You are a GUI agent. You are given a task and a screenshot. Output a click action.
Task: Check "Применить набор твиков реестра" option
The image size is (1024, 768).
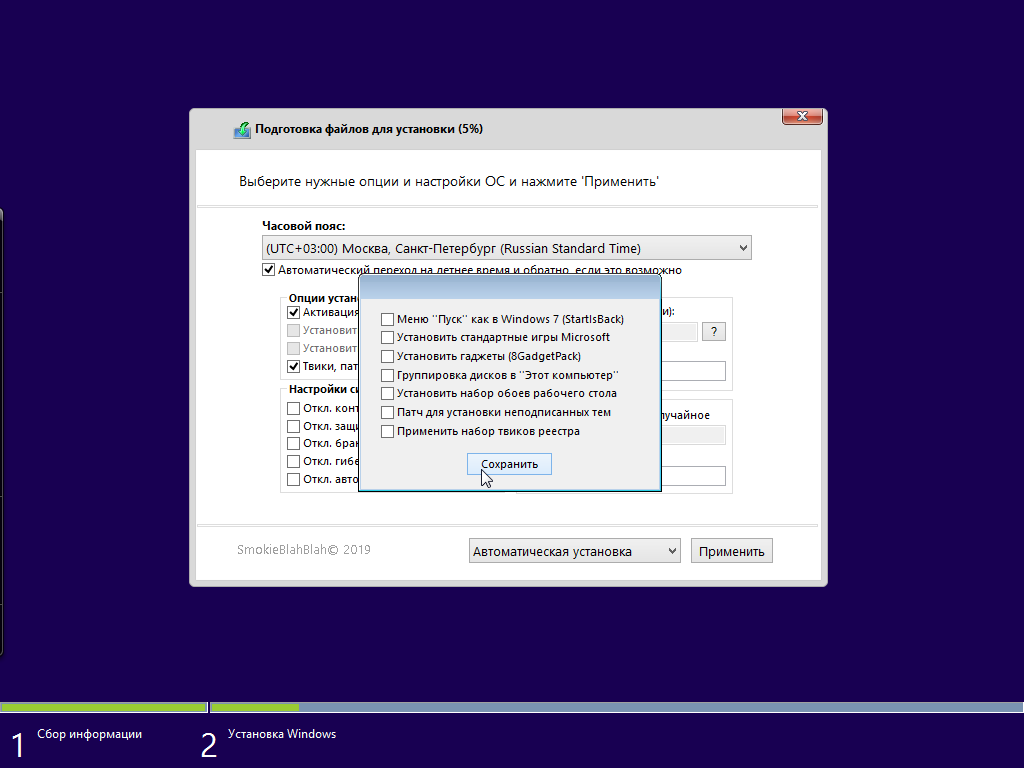coord(388,431)
